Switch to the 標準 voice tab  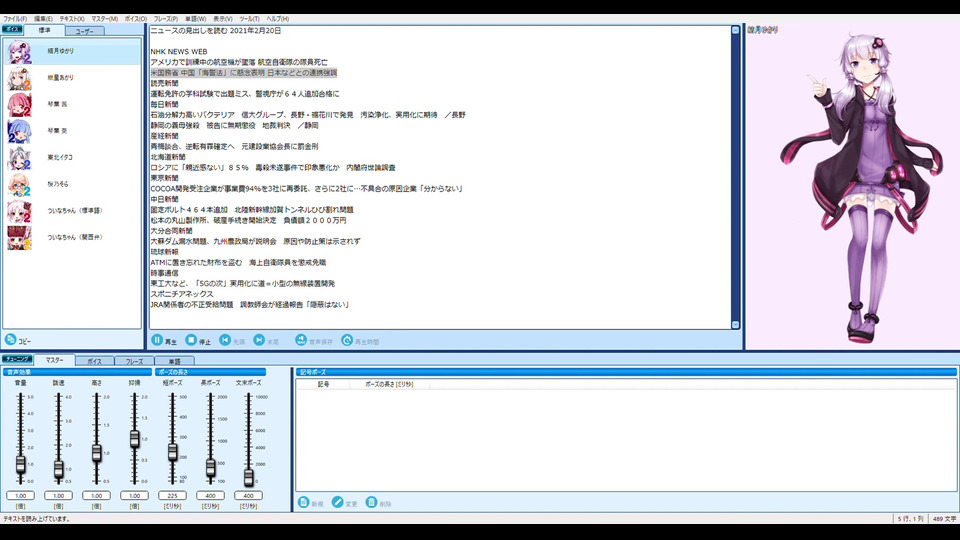[45, 30]
